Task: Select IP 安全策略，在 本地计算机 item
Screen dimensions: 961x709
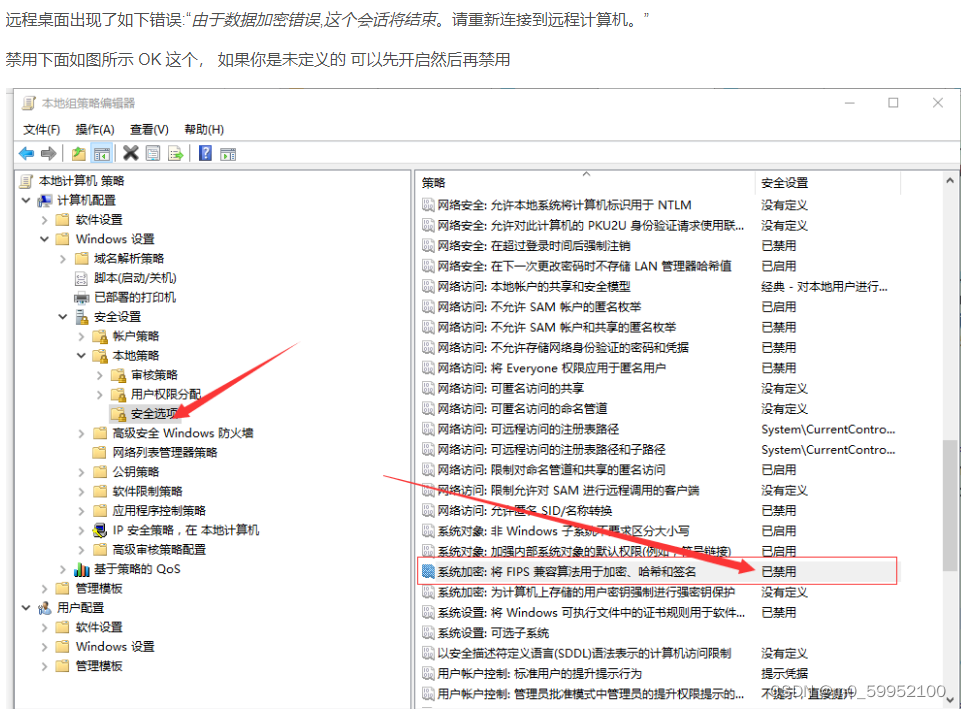Action: tap(186, 530)
